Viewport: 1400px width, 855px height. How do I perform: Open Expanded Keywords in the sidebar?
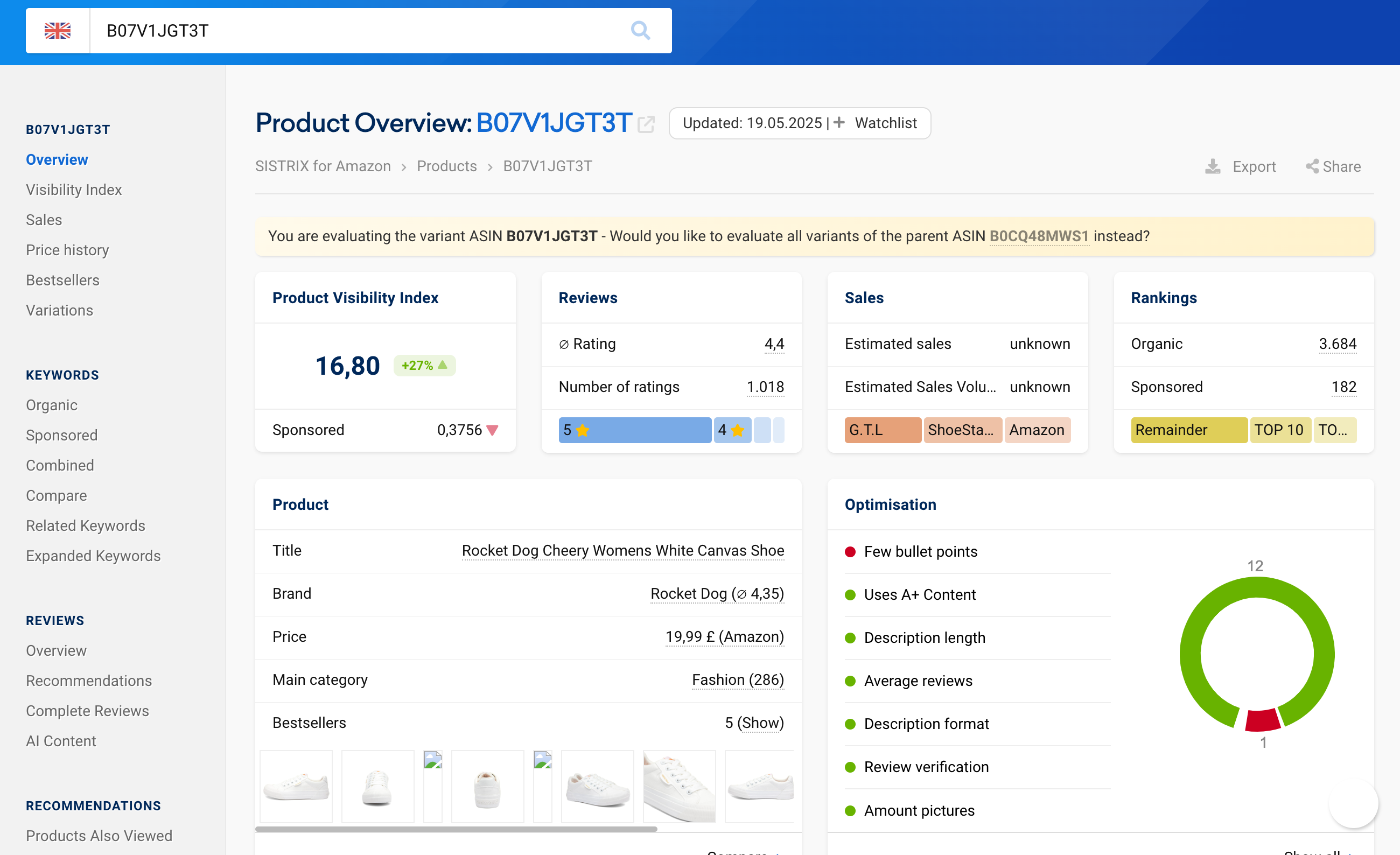(x=93, y=556)
